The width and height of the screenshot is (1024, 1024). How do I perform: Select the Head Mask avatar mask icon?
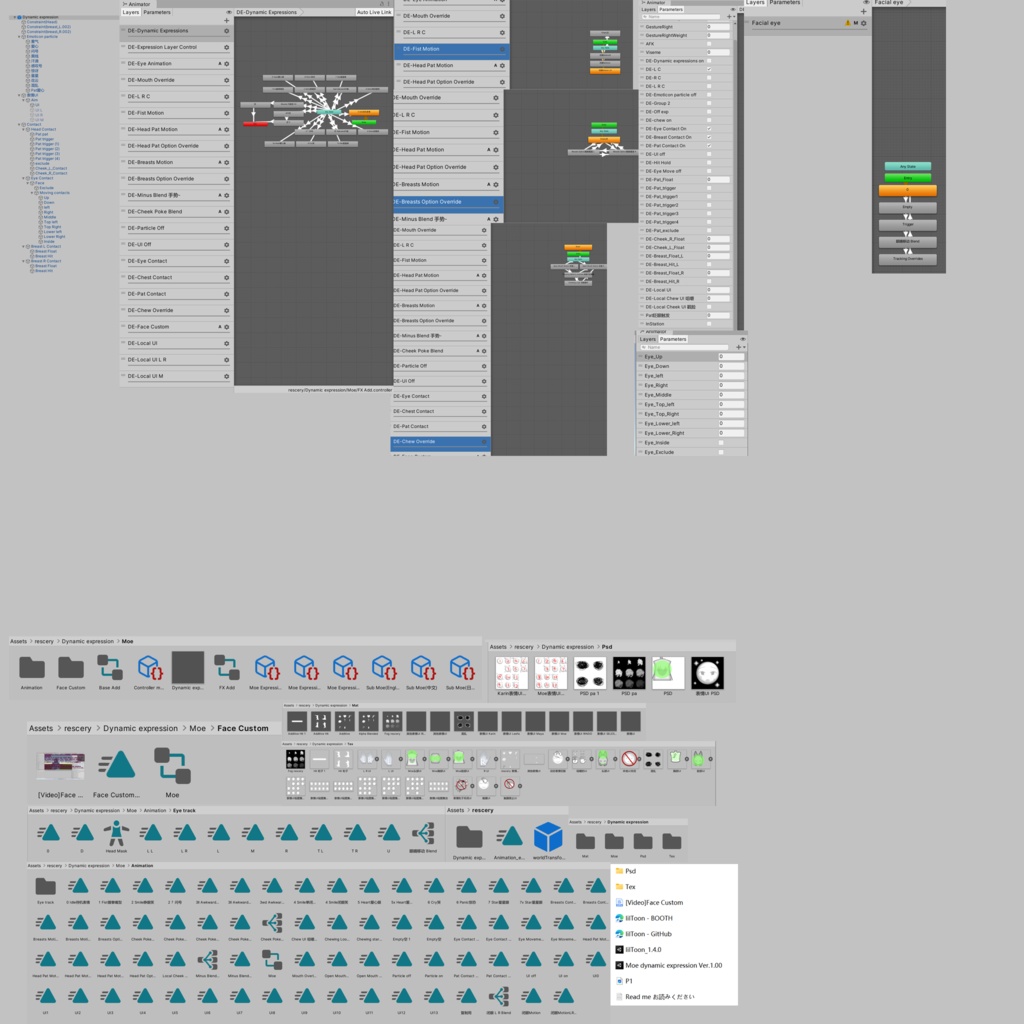pos(113,832)
